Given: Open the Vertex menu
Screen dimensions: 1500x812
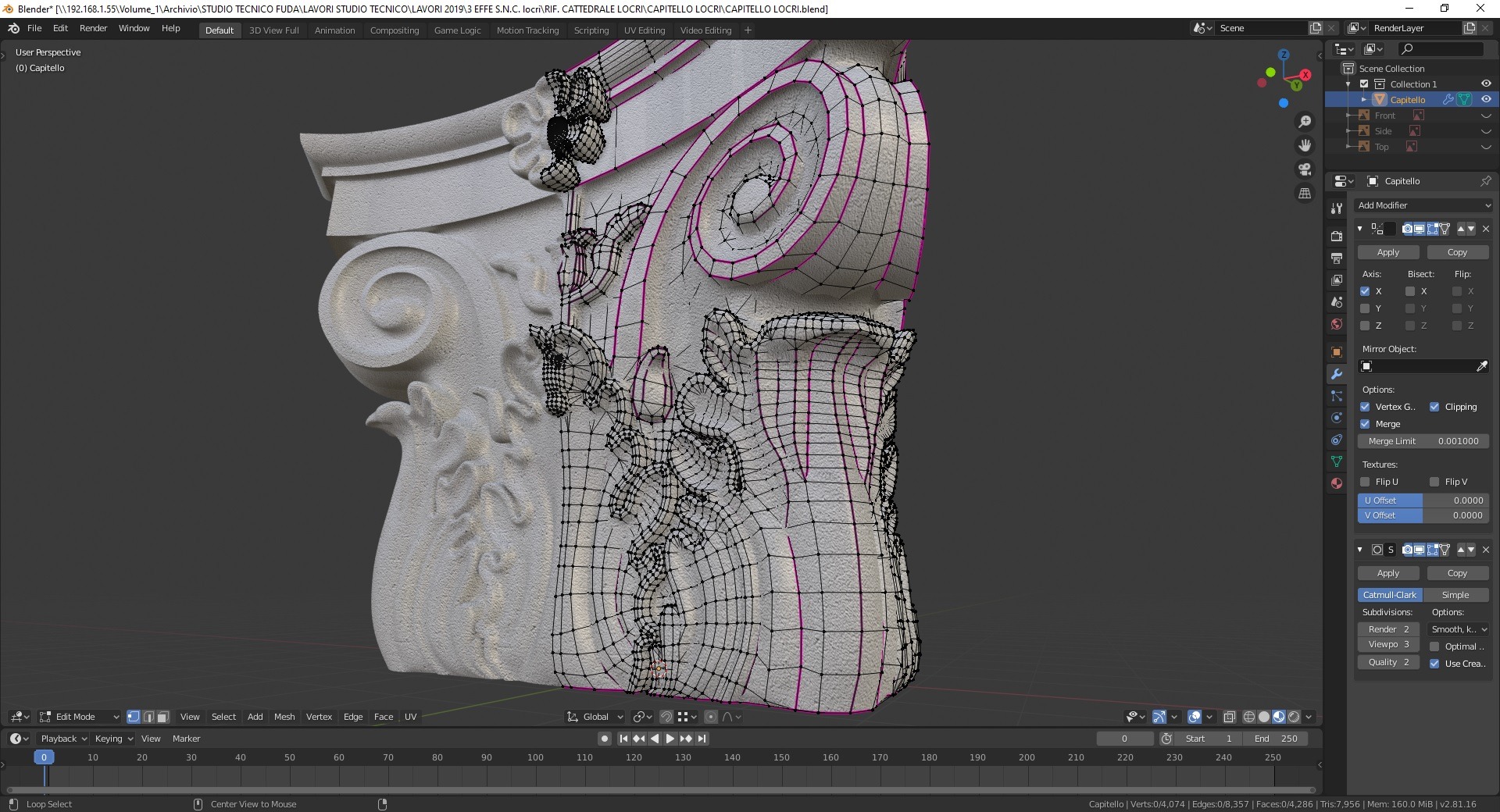Looking at the screenshot, I should tap(319, 717).
